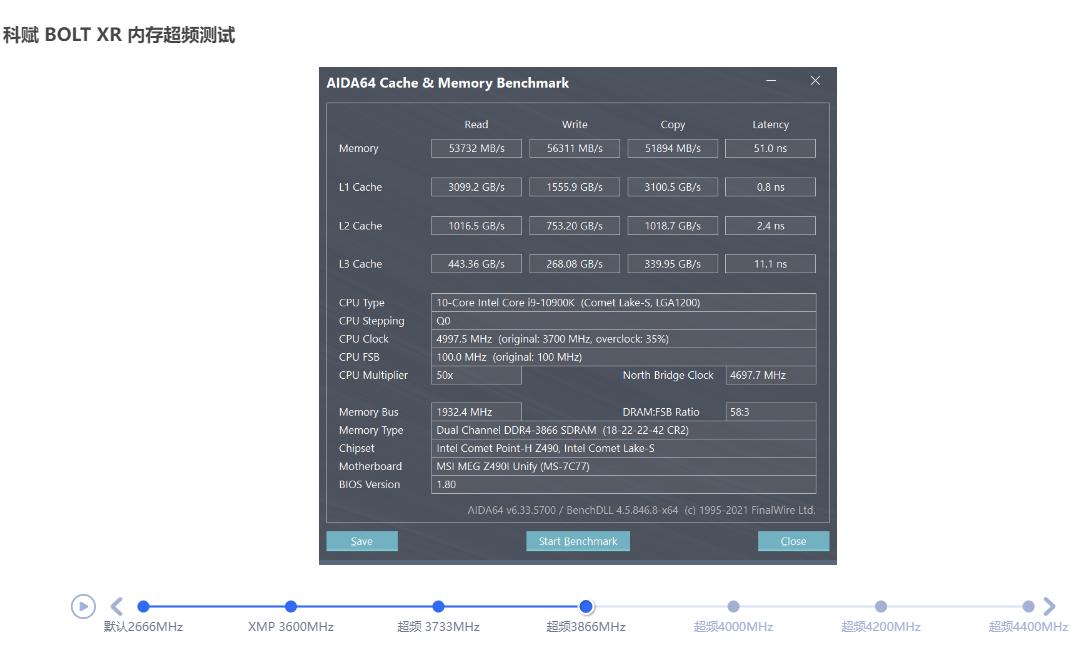Click the Latency column header
The width and height of the screenshot is (1089, 645).
(770, 124)
